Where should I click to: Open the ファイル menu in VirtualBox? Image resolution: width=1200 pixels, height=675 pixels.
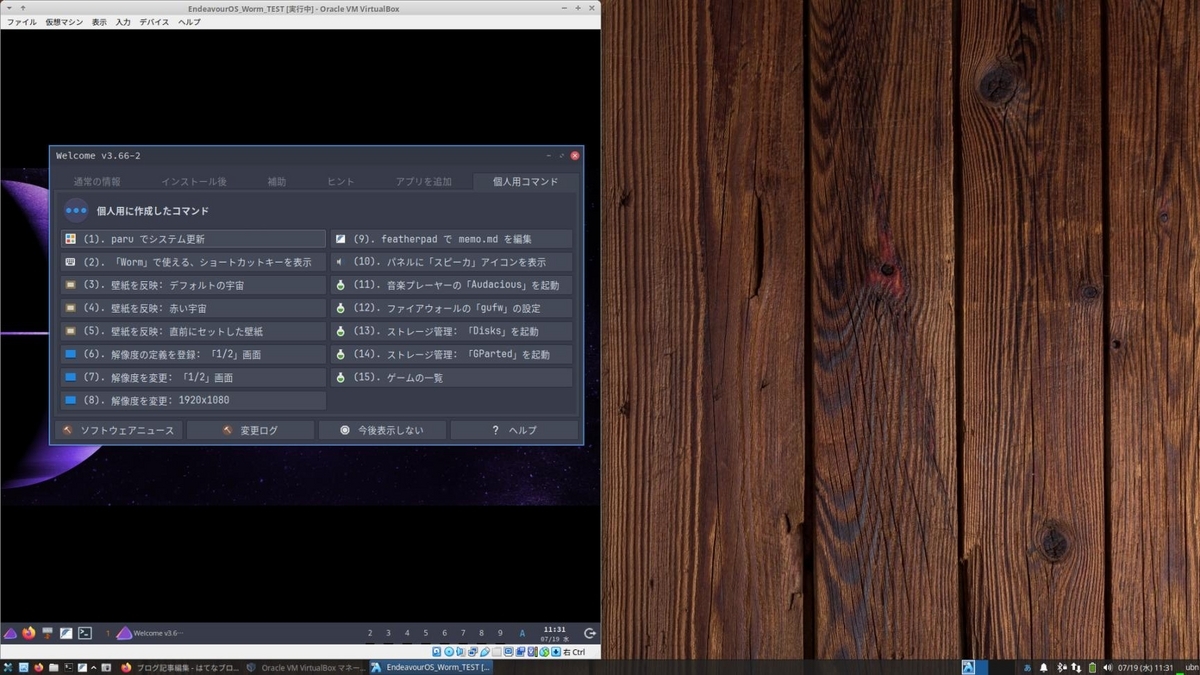coord(21,22)
